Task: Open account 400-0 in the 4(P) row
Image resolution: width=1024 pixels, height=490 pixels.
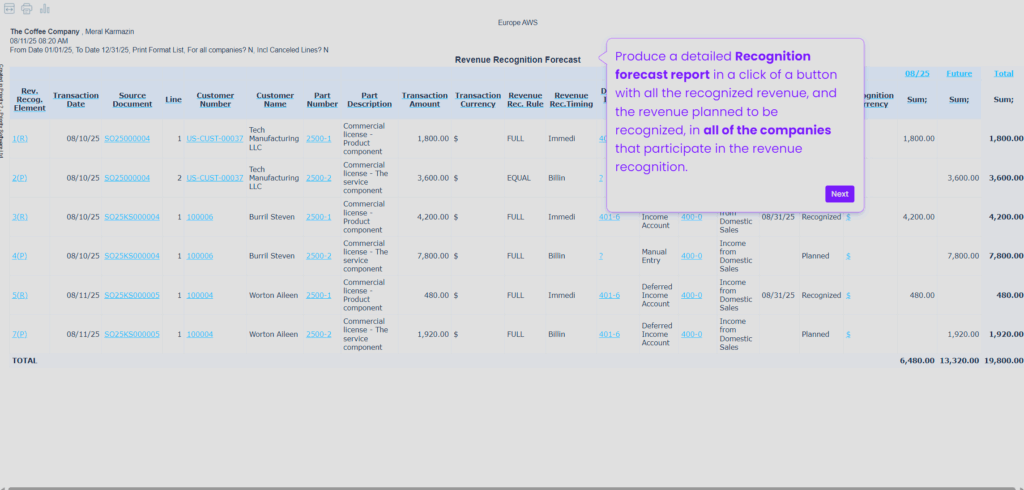Action: coord(692,256)
